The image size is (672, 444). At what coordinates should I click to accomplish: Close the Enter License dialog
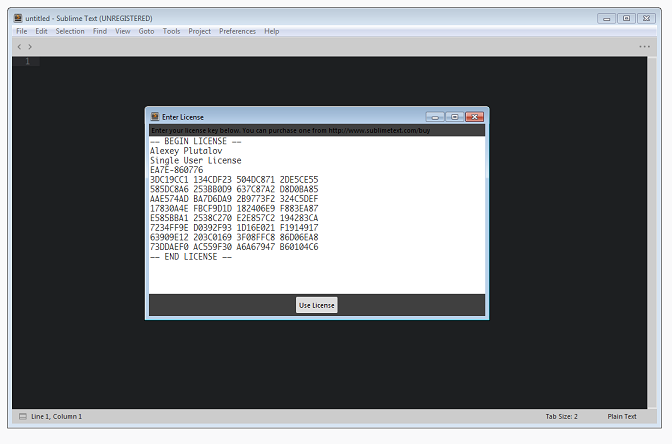474,117
